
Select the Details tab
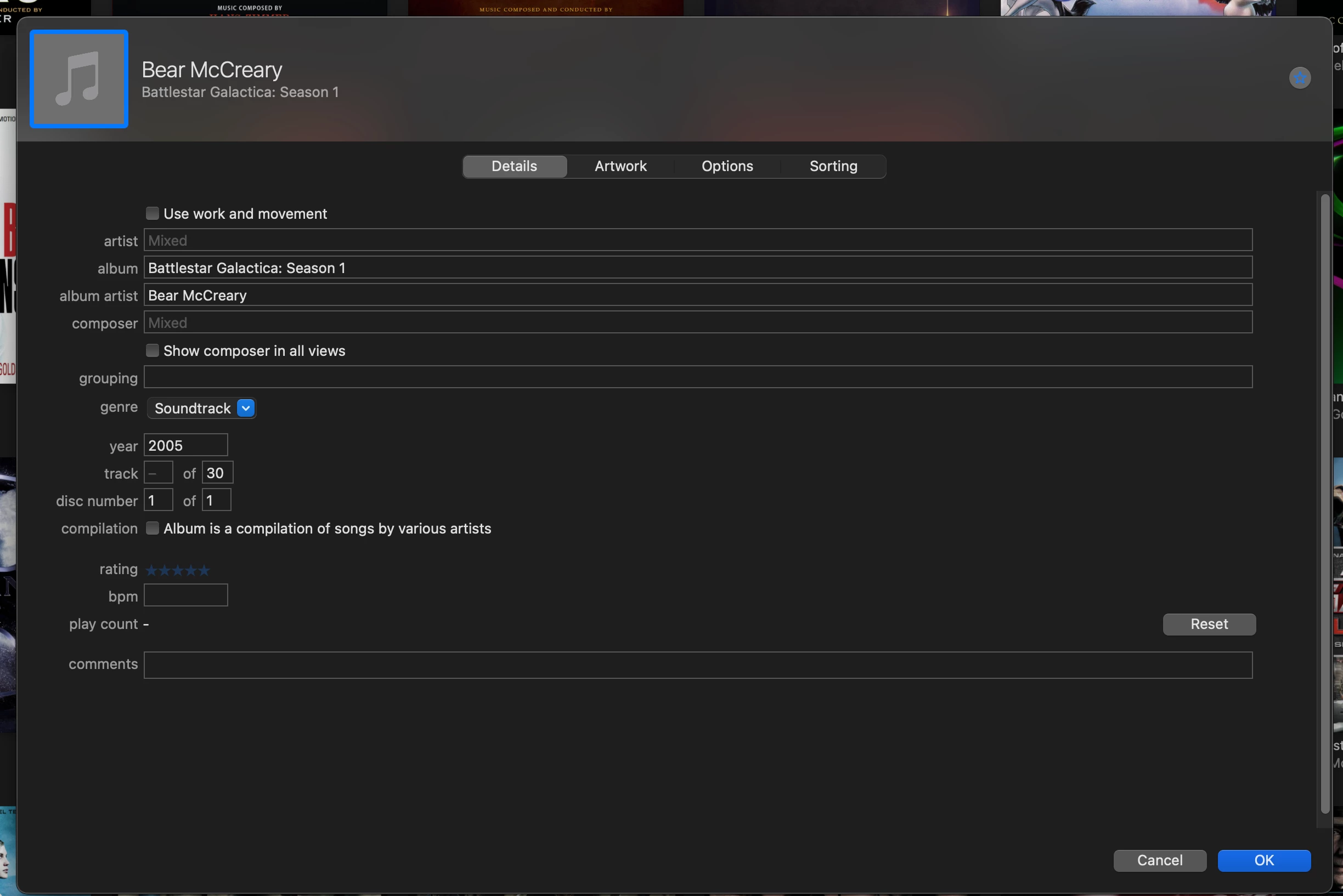tap(514, 166)
